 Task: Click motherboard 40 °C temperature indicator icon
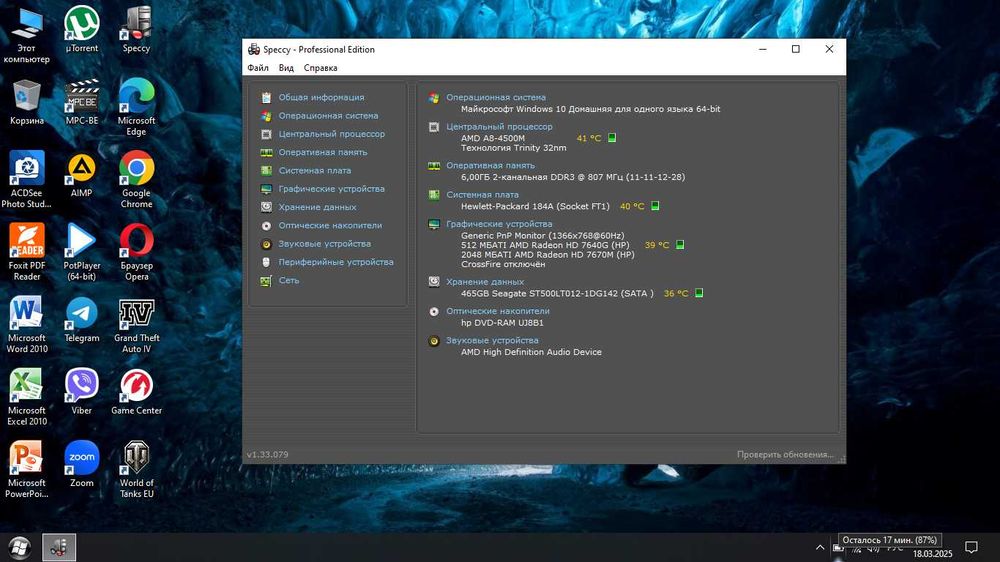click(x=655, y=206)
